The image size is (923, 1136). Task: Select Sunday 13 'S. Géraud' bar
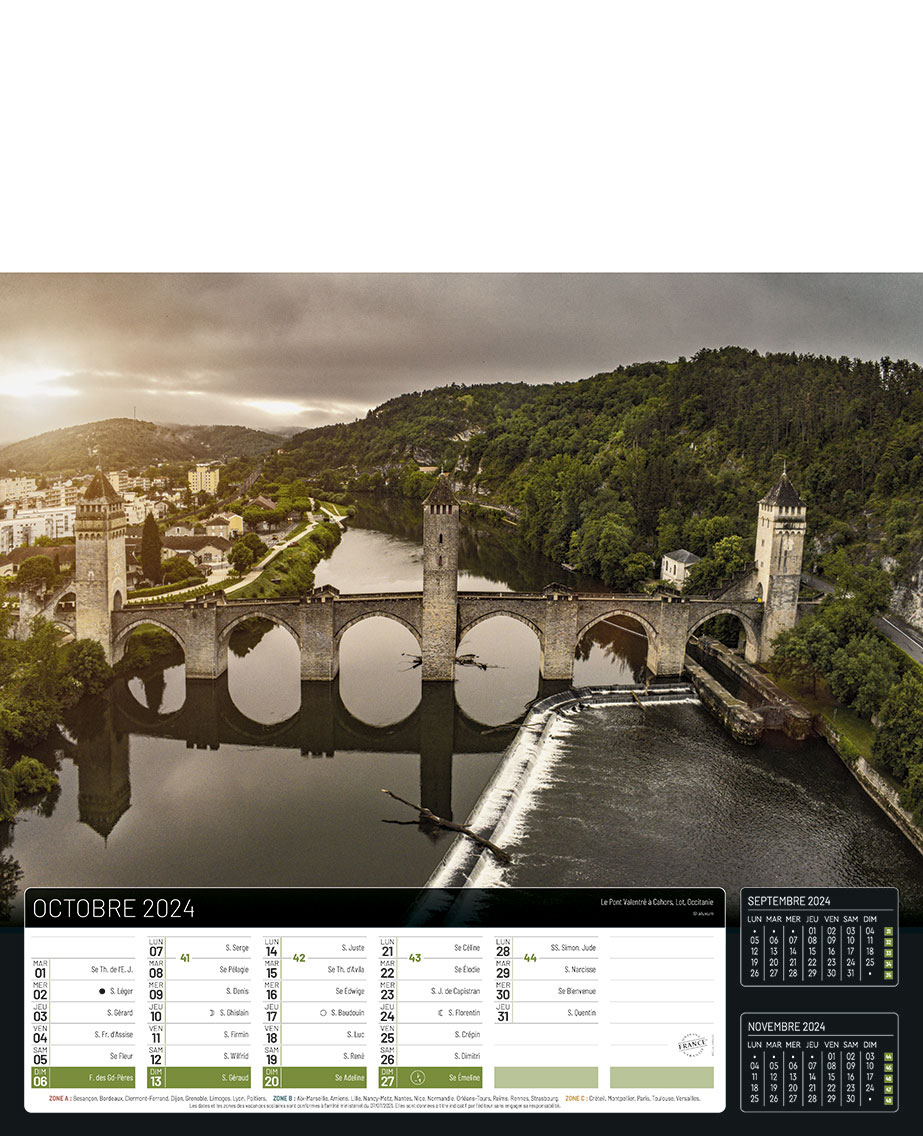pyautogui.click(x=199, y=1077)
